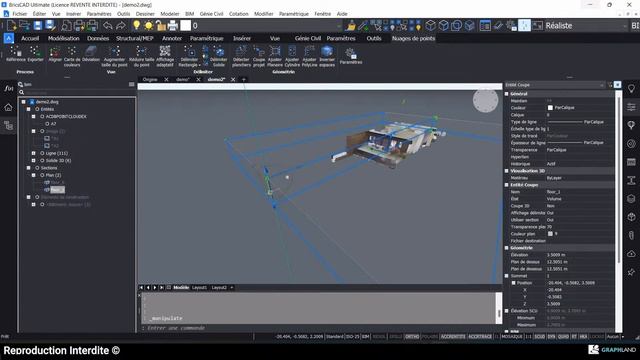
Task: Collapse Géométrie properties section
Action: coord(507,248)
